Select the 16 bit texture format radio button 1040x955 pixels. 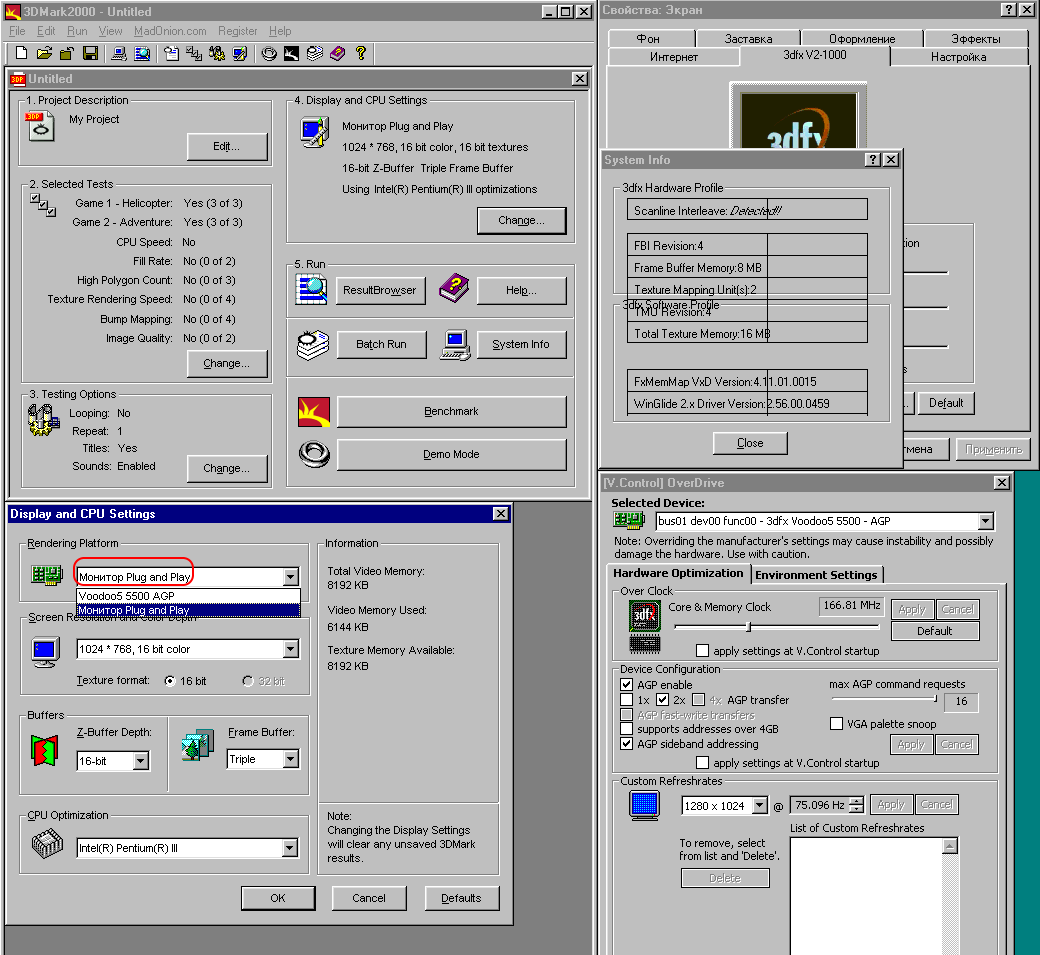click(170, 681)
